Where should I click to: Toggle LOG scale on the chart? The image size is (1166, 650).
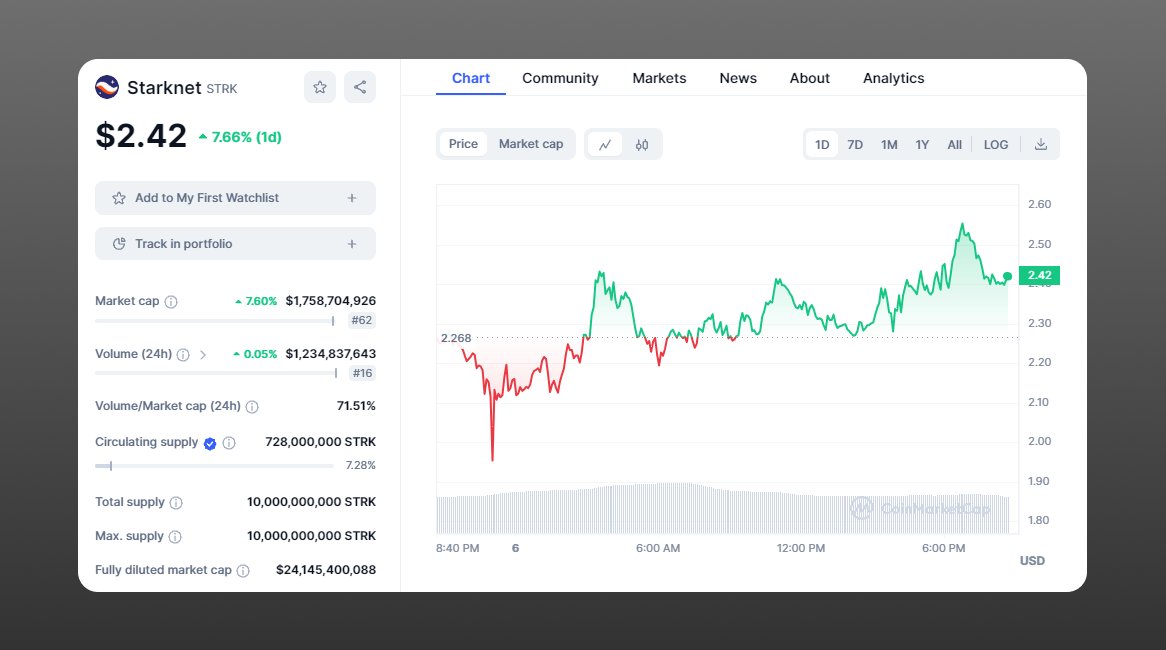pyautogui.click(x=995, y=144)
